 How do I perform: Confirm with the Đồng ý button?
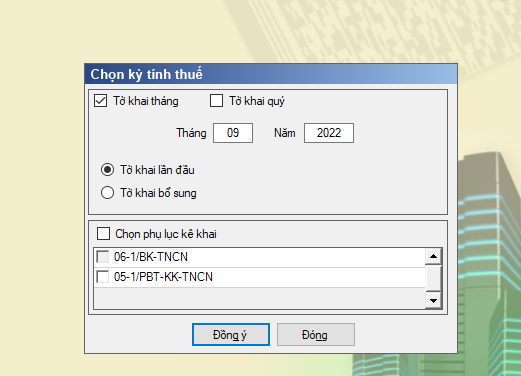point(231,334)
